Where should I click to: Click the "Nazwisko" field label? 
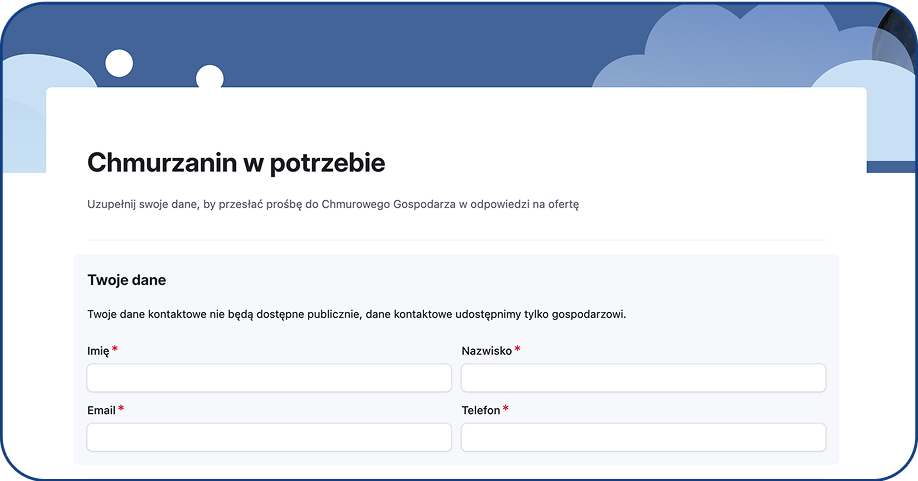click(x=487, y=351)
